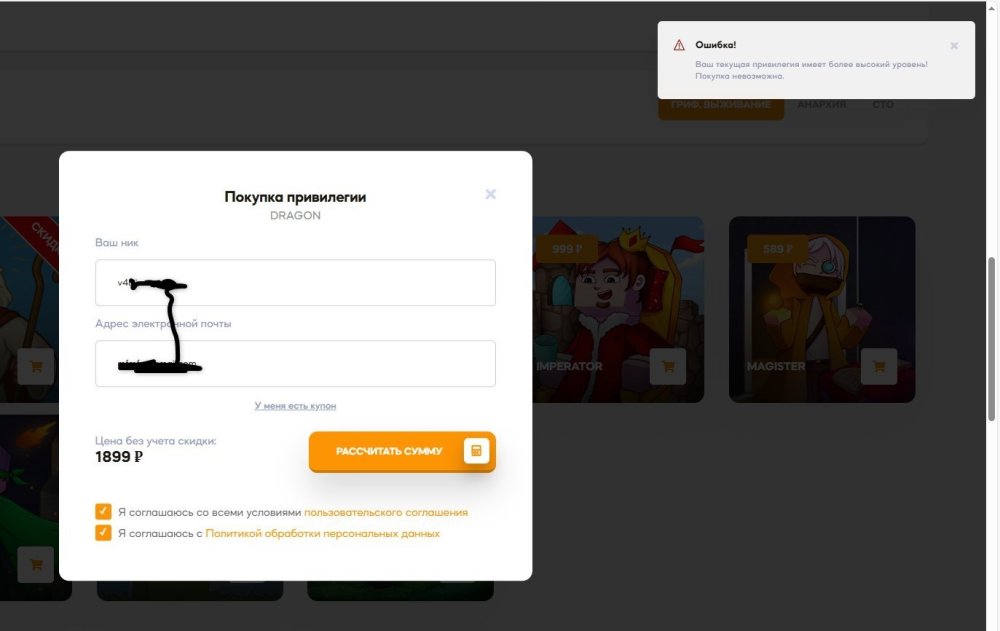Open the пользовательского соглашения link
The width and height of the screenshot is (1000, 631).
coord(386,512)
